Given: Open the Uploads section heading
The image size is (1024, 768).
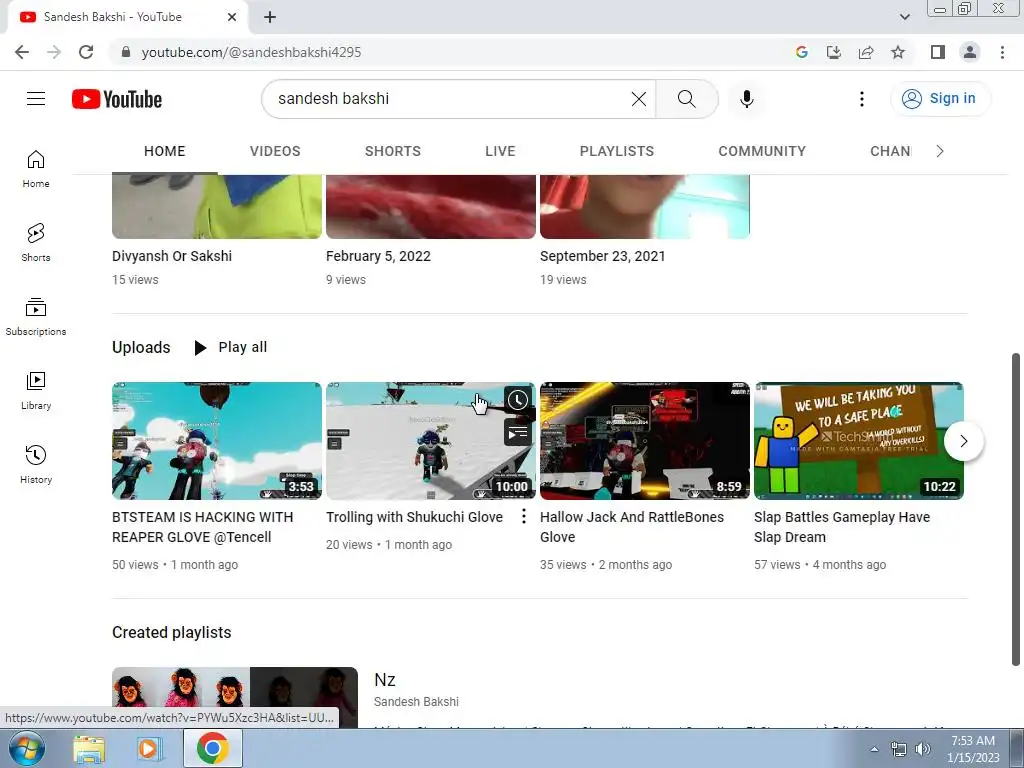Looking at the screenshot, I should click(x=141, y=347).
